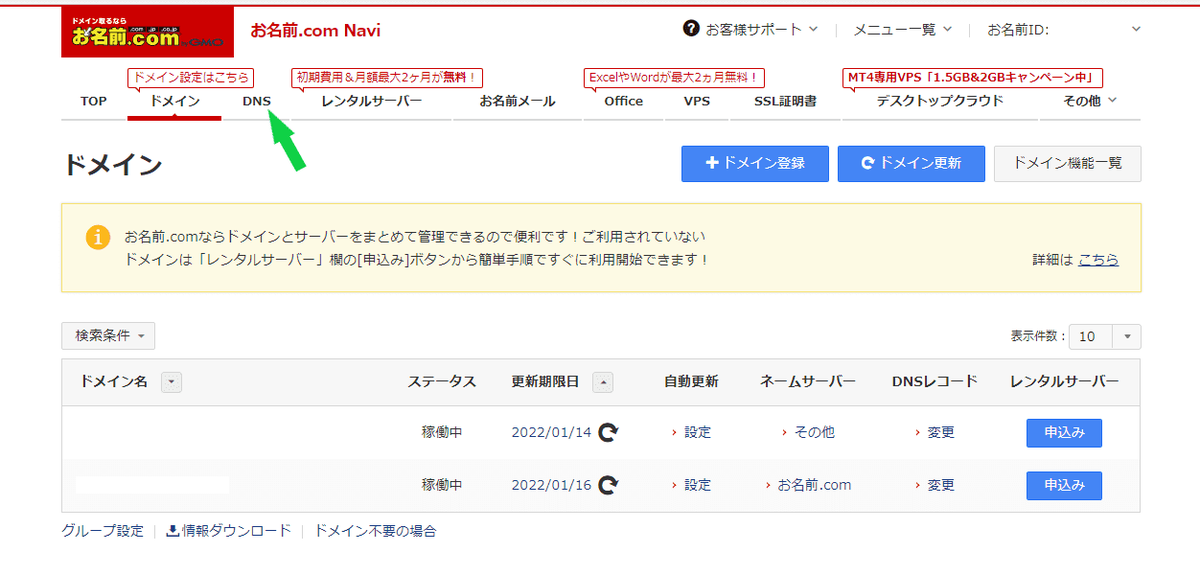Click the DNSレコード column header
This screenshot has width=1200, height=575.
[x=935, y=382]
